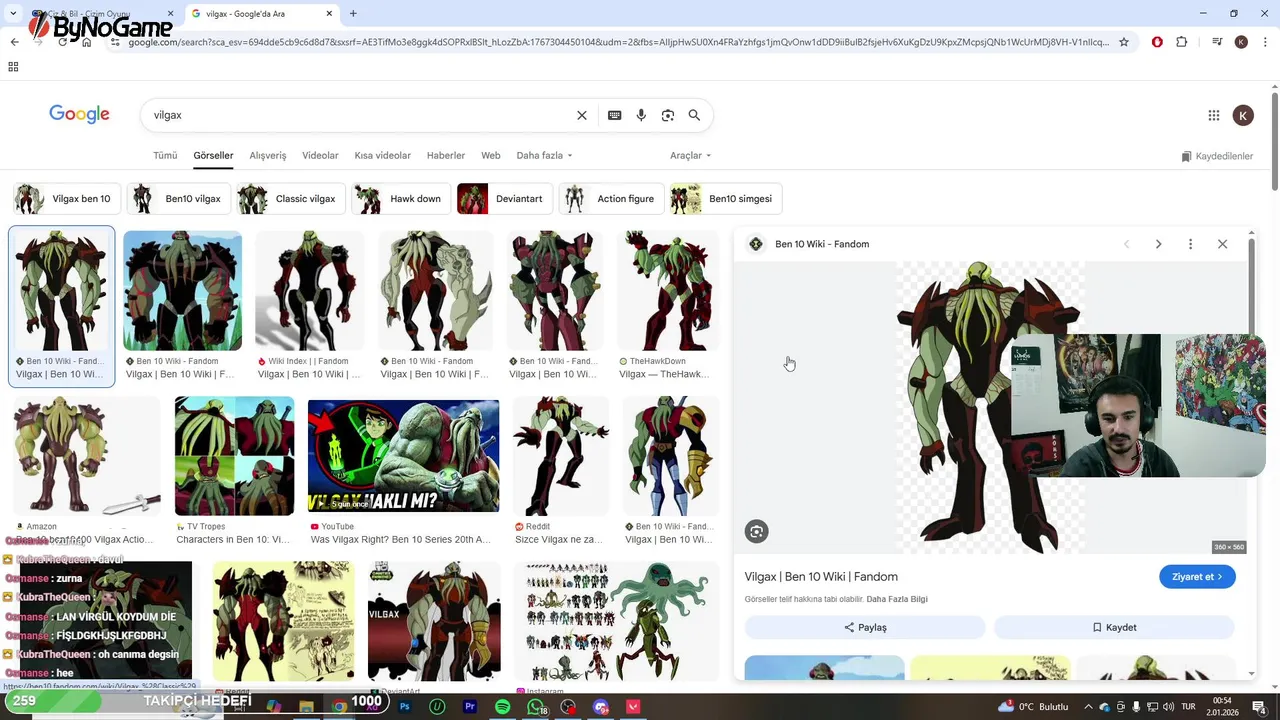Open the on-screen keyboard input tool
The height and width of the screenshot is (720, 1280).
[614, 115]
